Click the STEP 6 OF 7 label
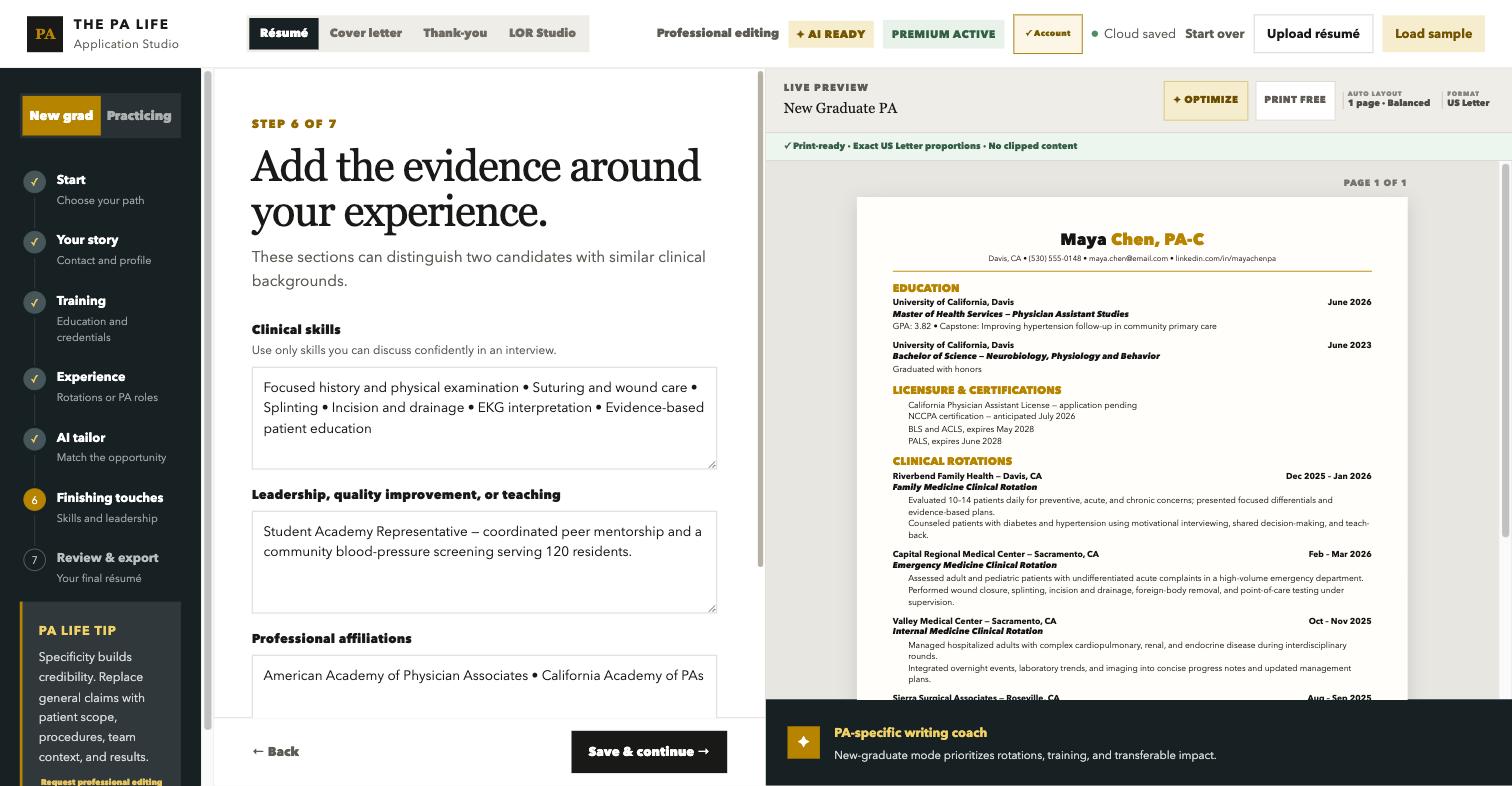The height and width of the screenshot is (786, 1512). (294, 124)
